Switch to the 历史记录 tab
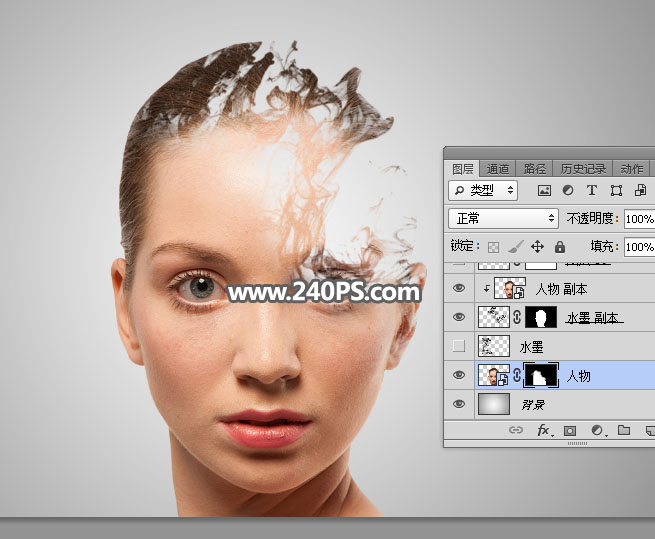Screen dimensions: 655x539 (582, 169)
